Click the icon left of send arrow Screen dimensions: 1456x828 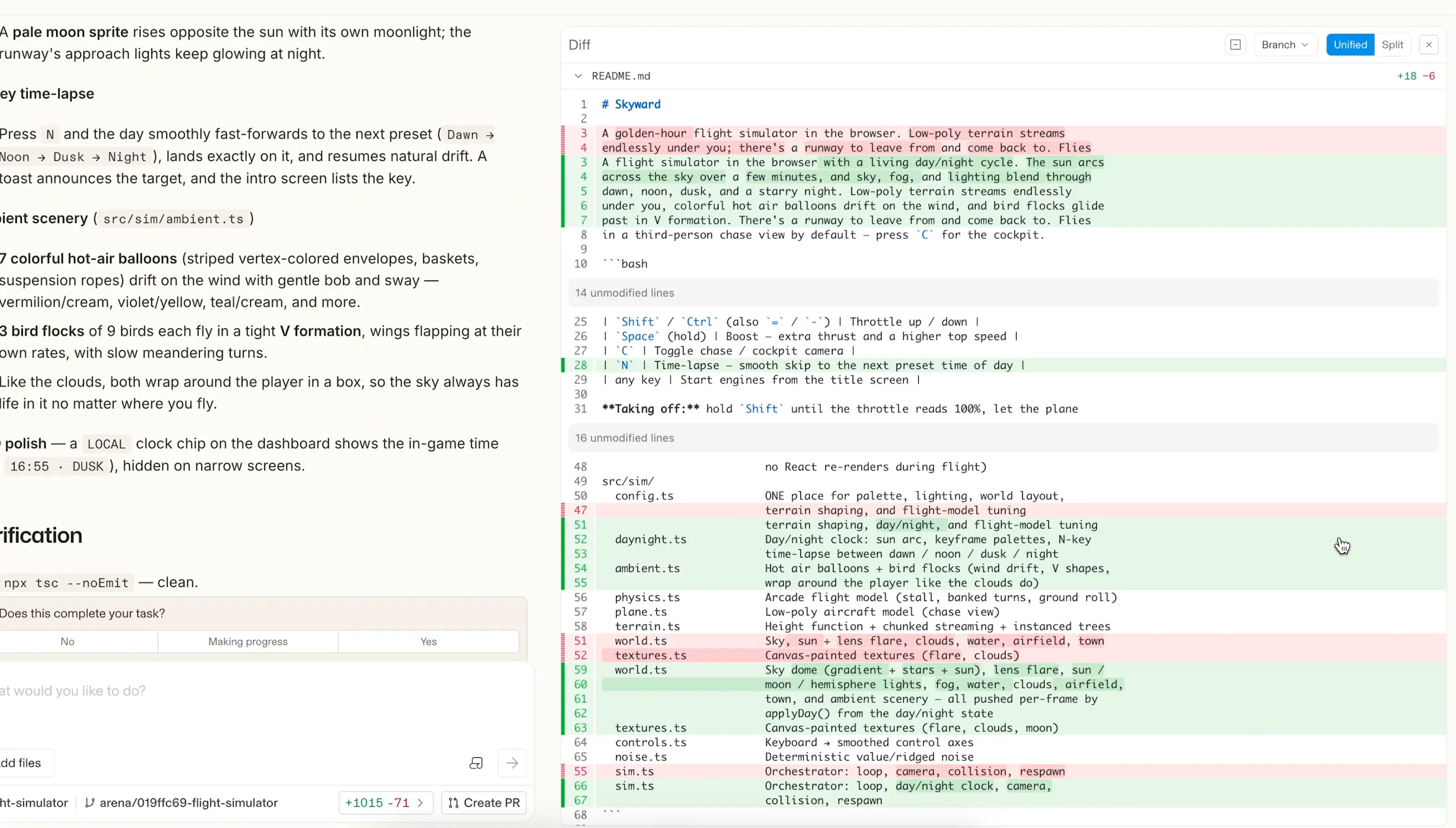[476, 763]
